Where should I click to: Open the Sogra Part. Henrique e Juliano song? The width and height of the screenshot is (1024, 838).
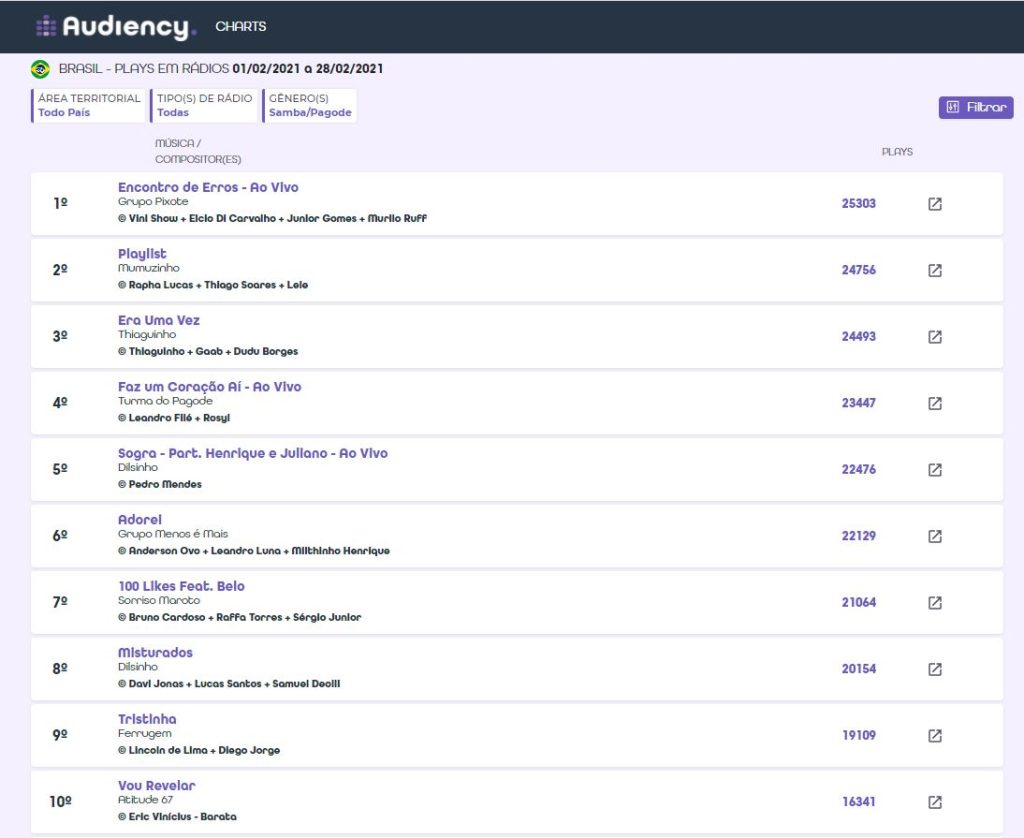point(252,453)
